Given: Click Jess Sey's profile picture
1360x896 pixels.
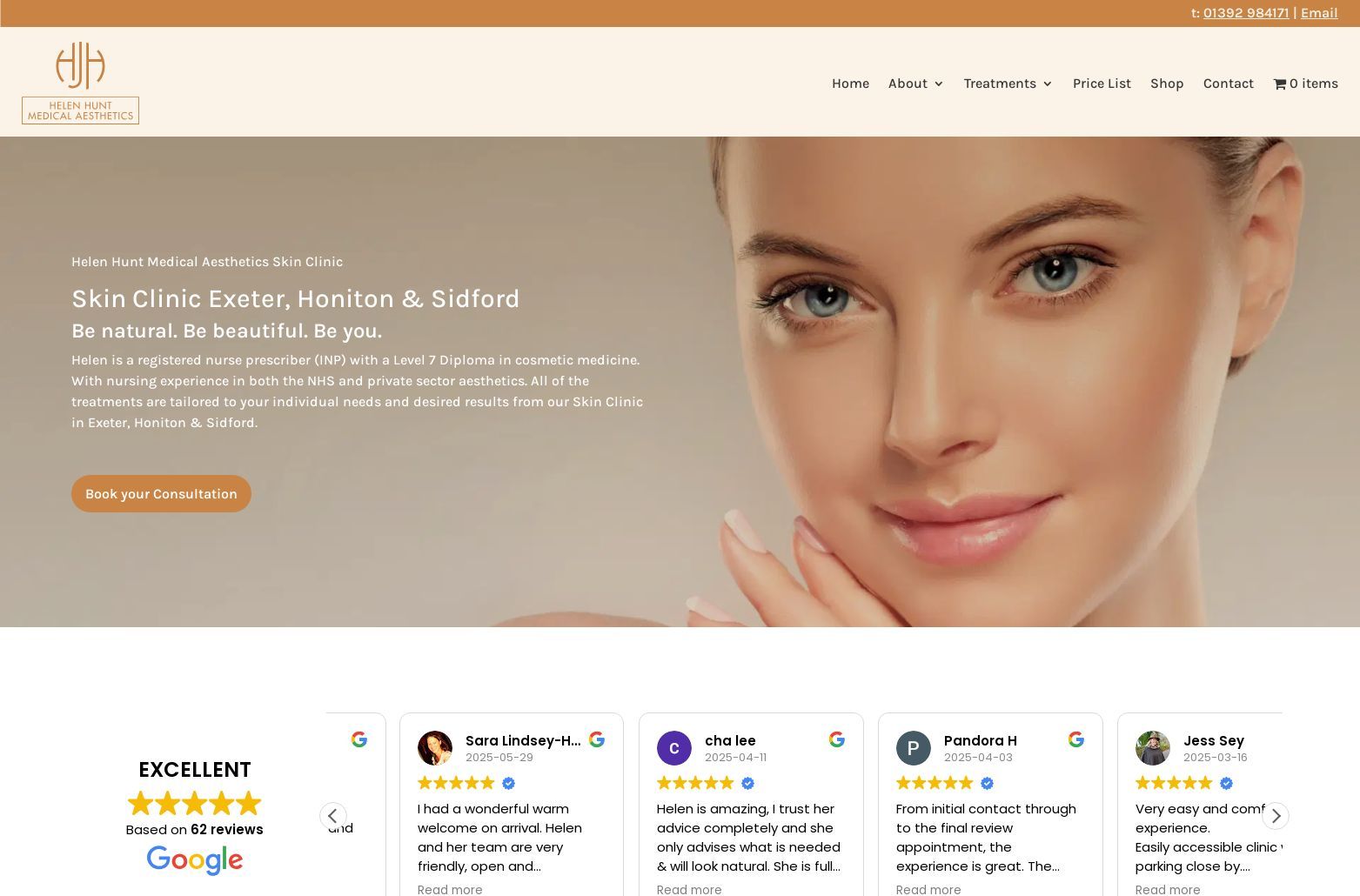Looking at the screenshot, I should coord(1153,748).
